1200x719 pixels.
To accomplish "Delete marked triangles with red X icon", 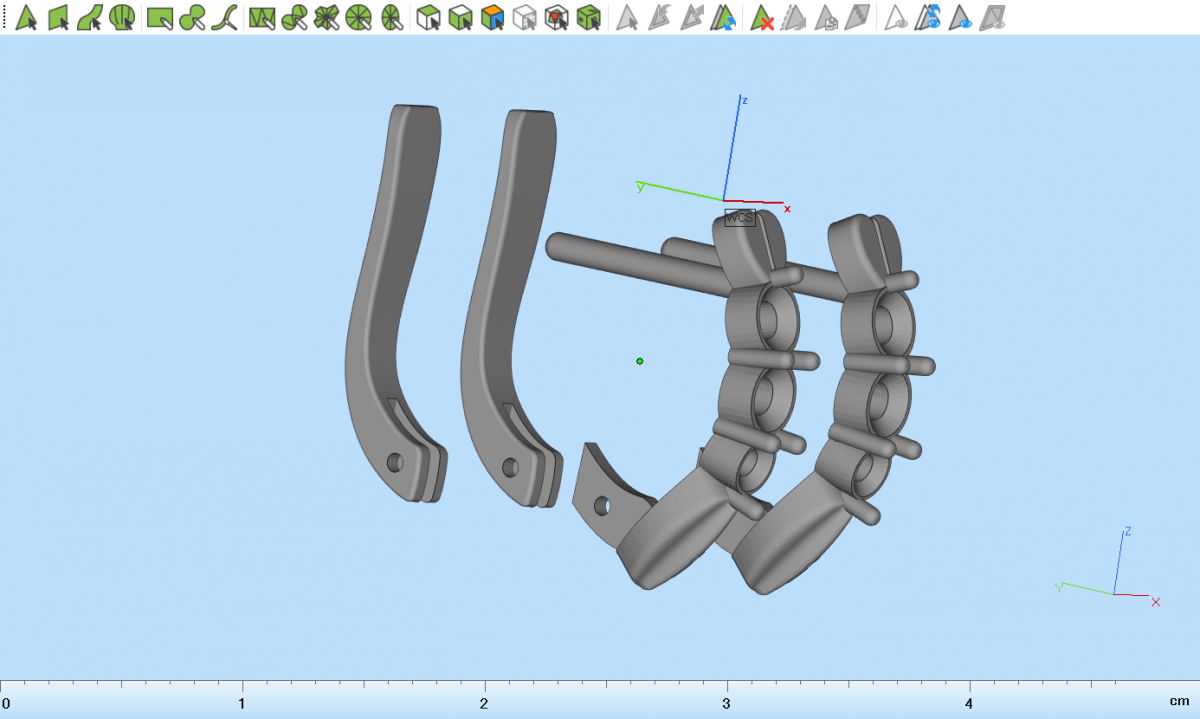I will click(x=762, y=17).
